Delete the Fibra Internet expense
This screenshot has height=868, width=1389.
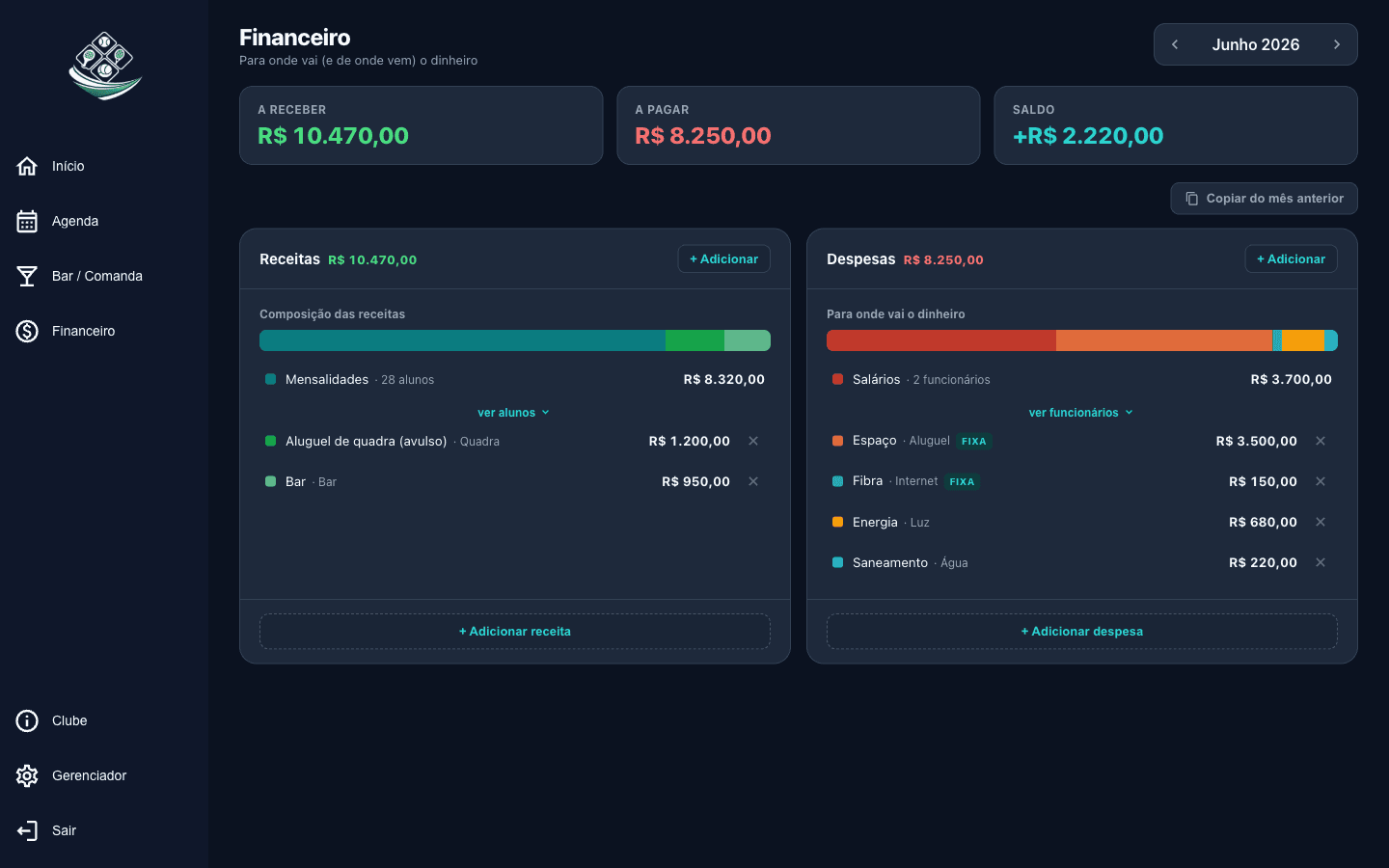(x=1321, y=481)
